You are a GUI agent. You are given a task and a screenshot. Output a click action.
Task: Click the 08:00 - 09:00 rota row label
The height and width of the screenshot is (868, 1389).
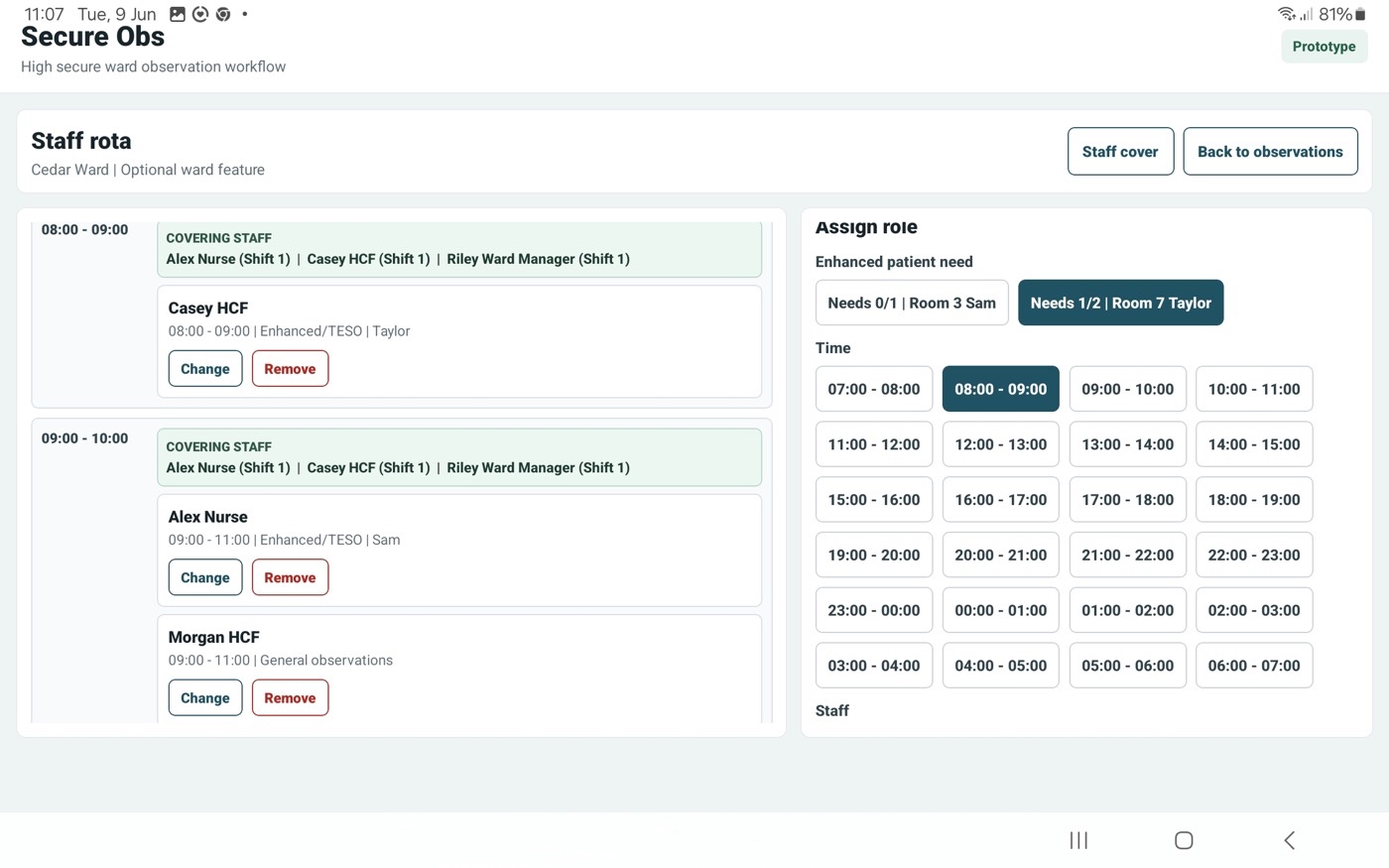click(x=84, y=229)
